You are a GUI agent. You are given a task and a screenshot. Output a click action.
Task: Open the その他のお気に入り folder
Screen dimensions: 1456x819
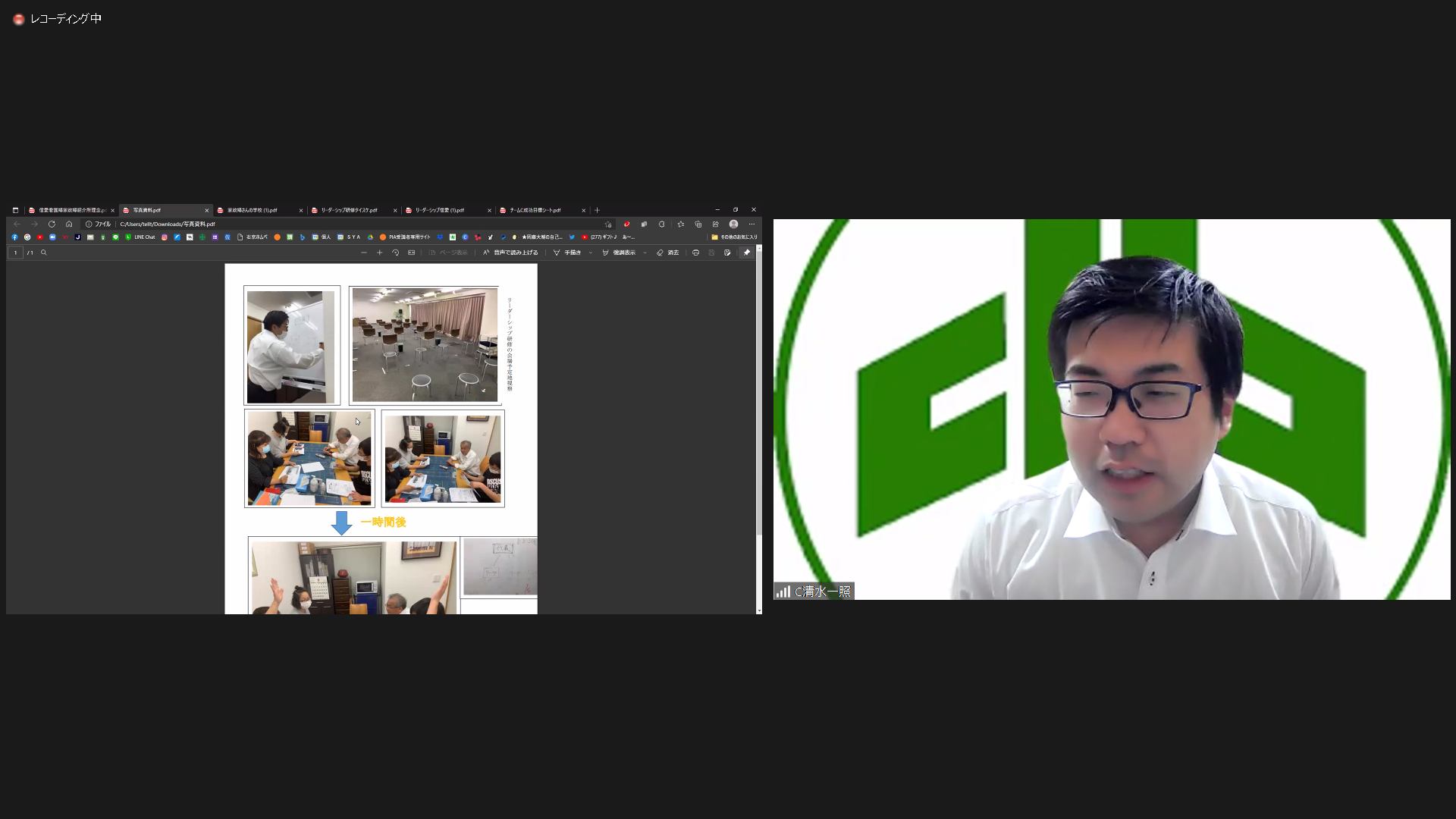pos(734,237)
